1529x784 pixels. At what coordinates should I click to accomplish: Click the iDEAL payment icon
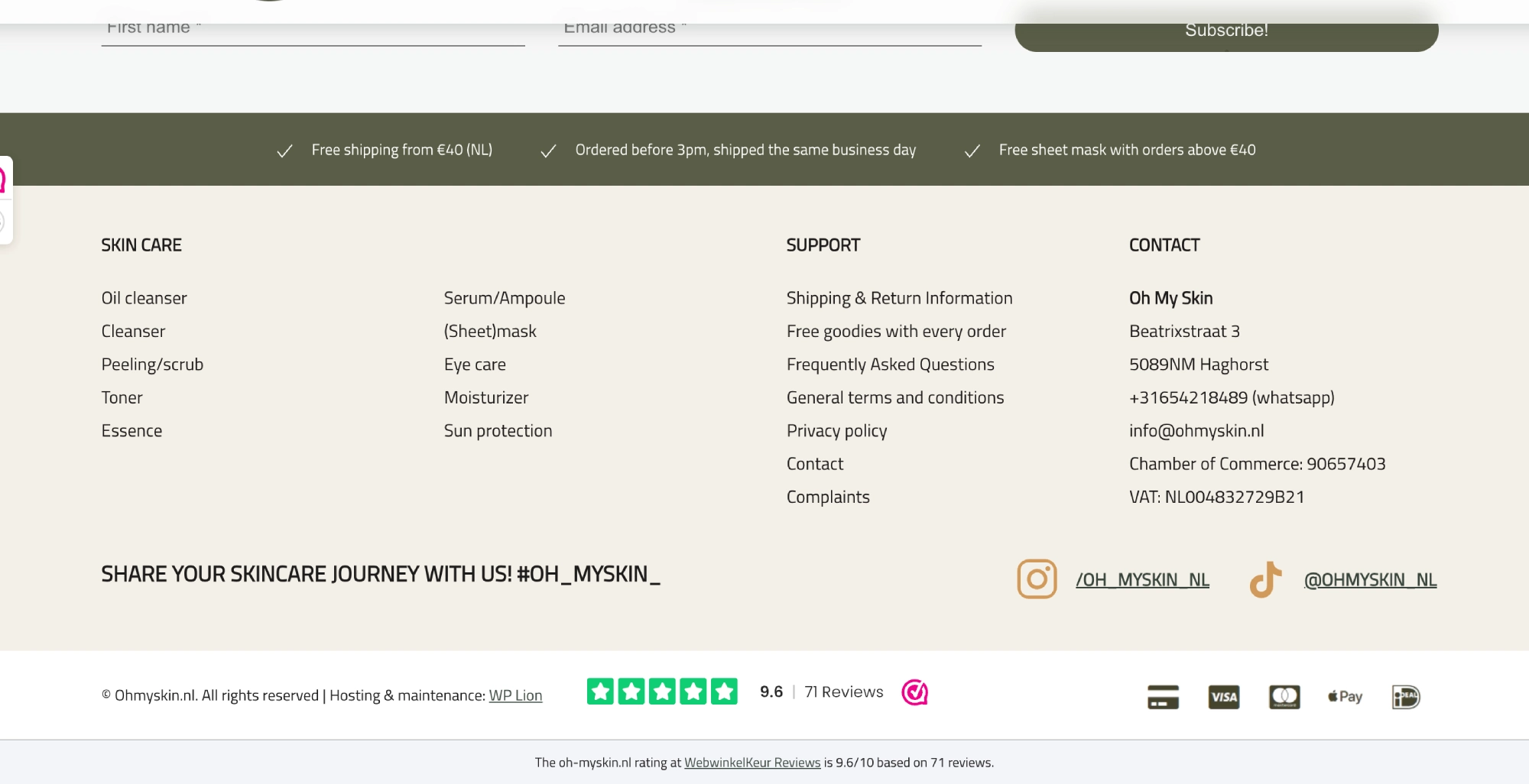(x=1405, y=697)
